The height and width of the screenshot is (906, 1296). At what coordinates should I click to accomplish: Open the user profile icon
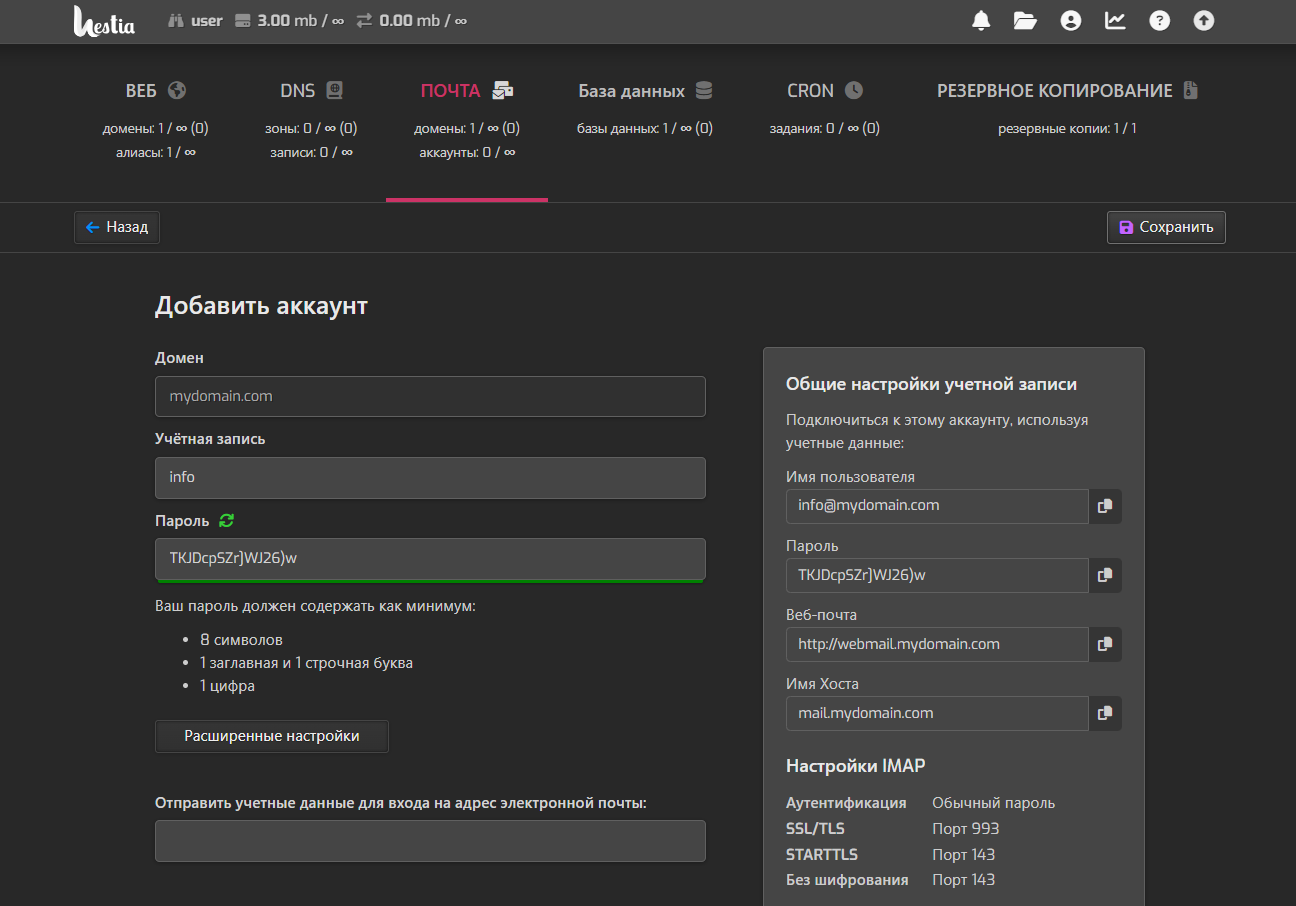tap(1071, 21)
